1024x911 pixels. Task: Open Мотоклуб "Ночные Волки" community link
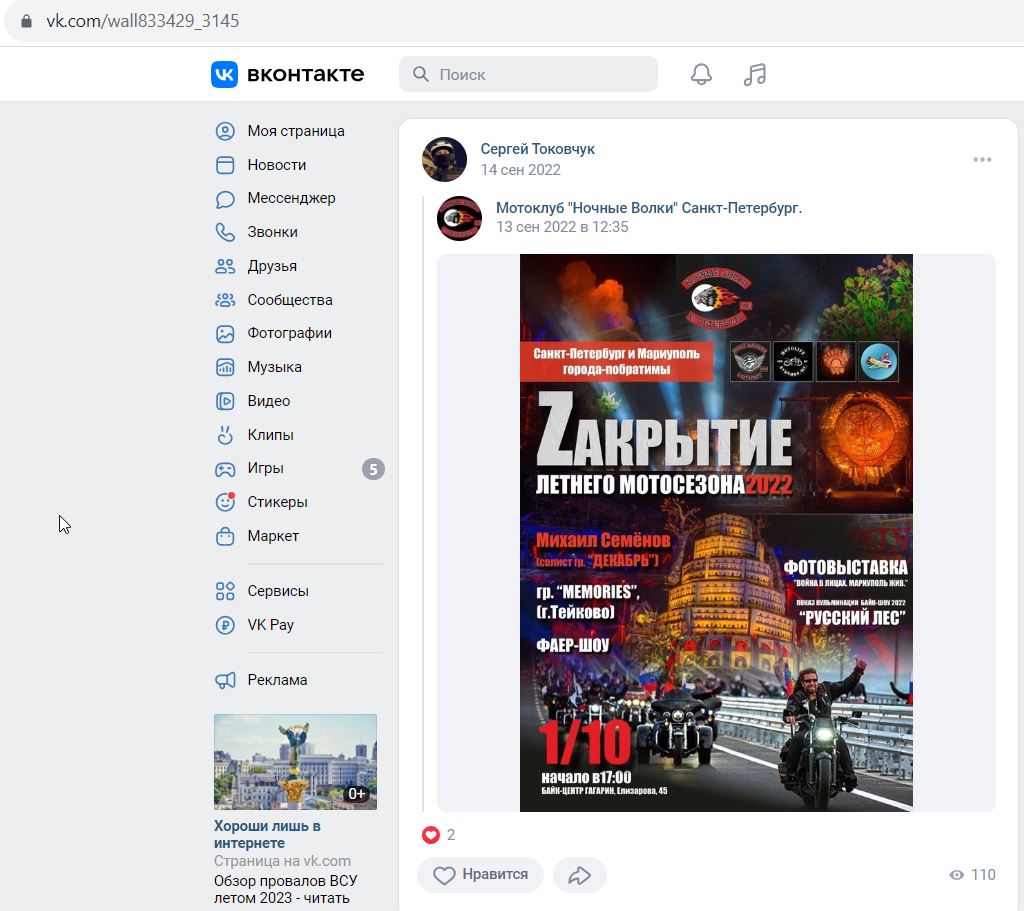tap(648, 208)
